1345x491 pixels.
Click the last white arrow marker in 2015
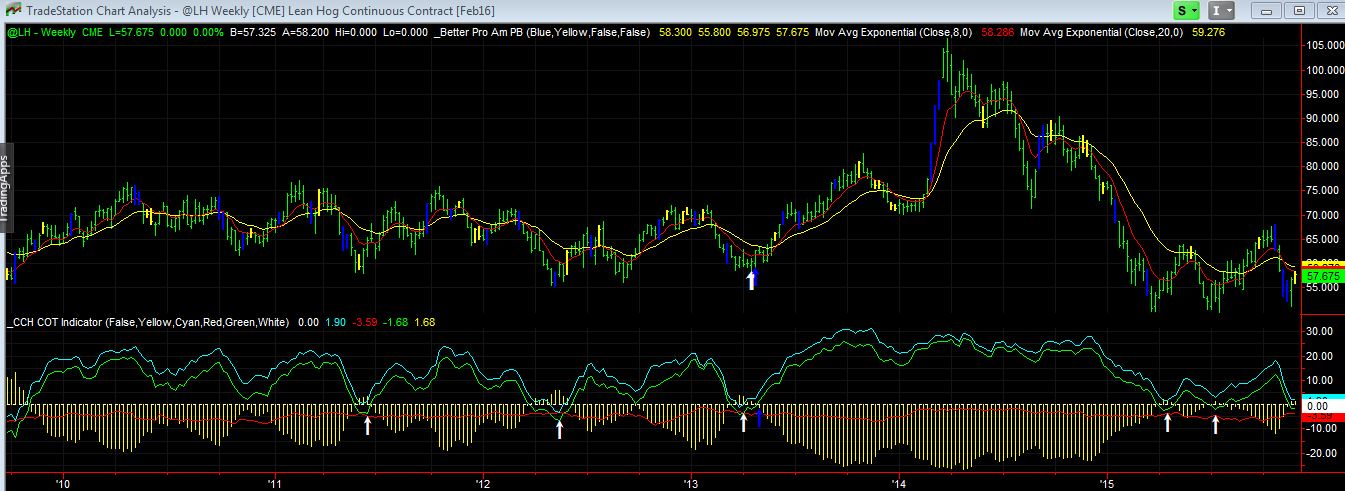click(x=1215, y=424)
